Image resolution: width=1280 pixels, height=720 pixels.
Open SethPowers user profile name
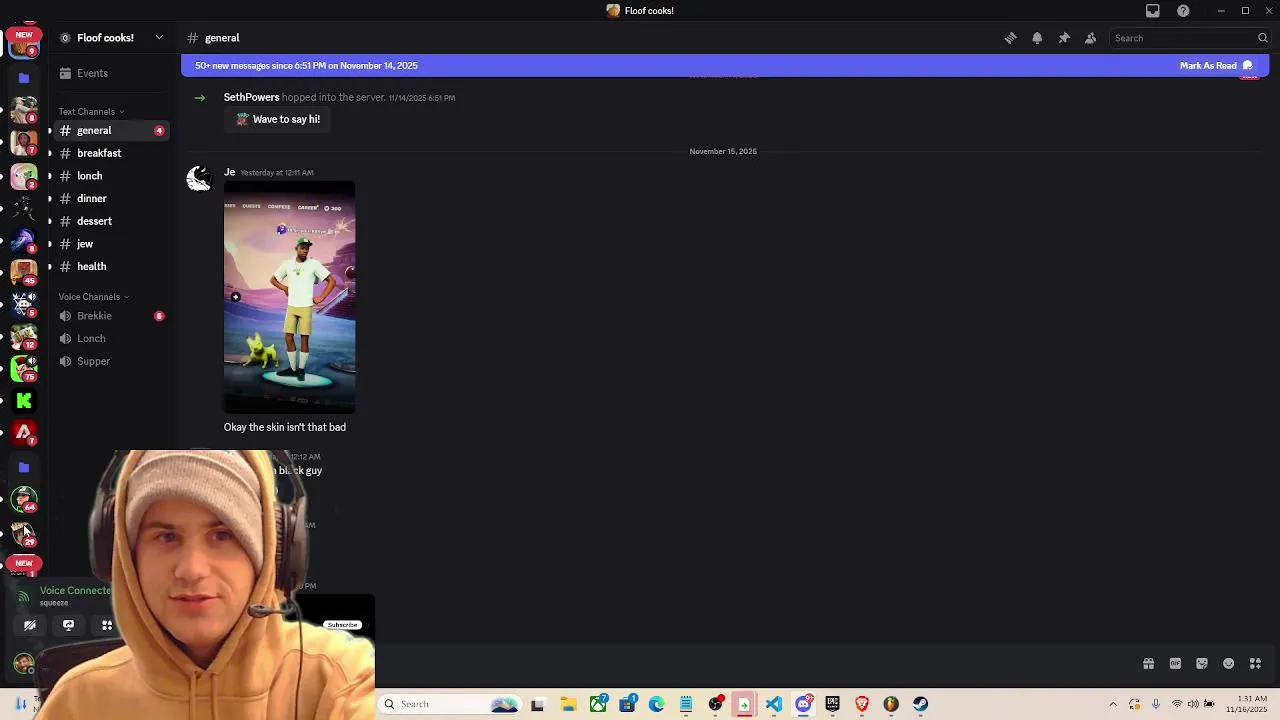[251, 97]
